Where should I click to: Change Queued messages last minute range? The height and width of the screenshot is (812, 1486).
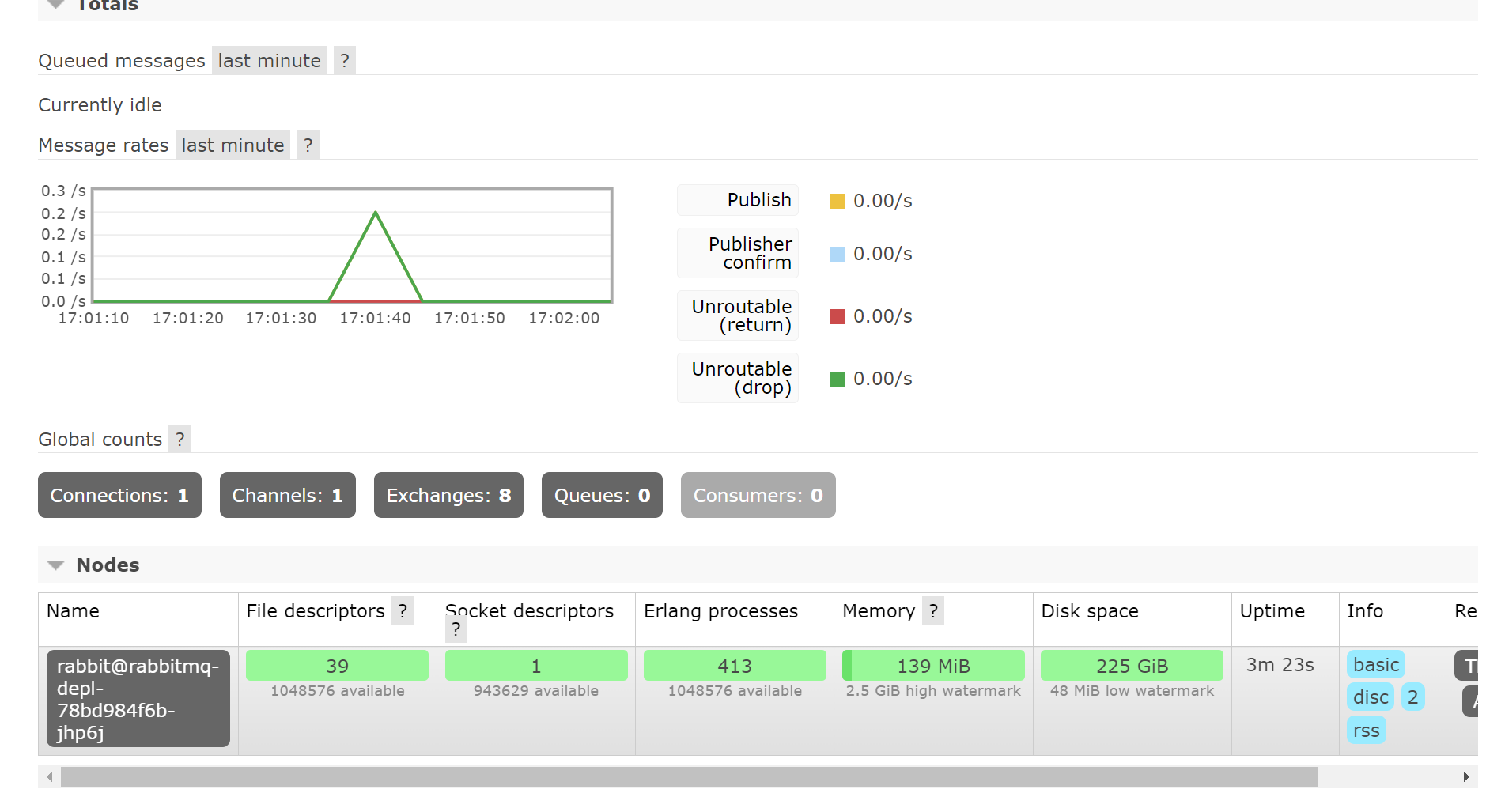pos(269,61)
